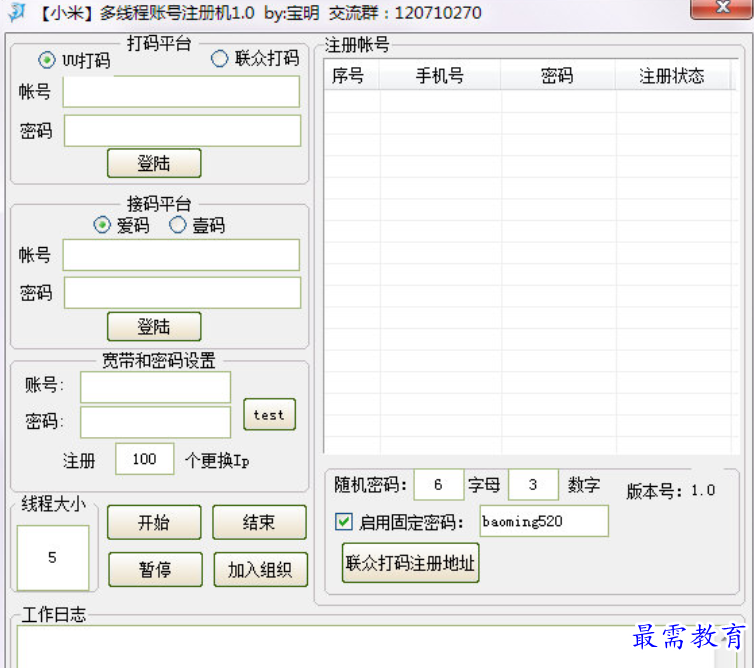Click the 密码 column header in table
Viewport: 754px width, 668px height.
pos(557,76)
